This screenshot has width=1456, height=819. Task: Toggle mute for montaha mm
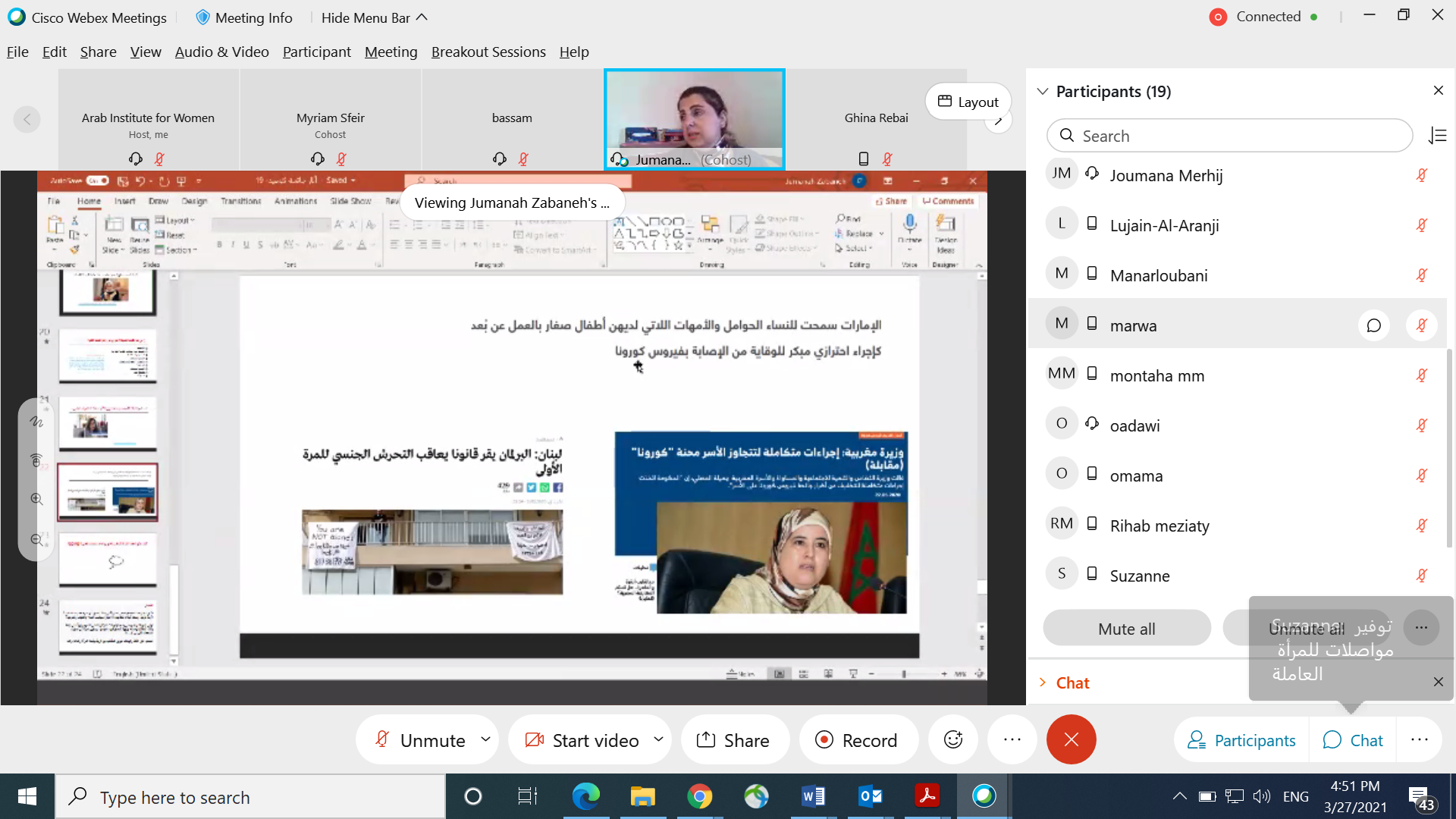pos(1422,375)
